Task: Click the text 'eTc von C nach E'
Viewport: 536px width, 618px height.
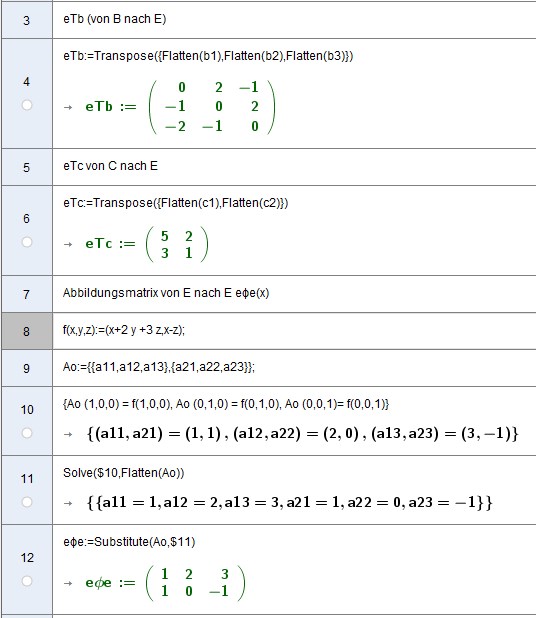Action: pos(110,166)
